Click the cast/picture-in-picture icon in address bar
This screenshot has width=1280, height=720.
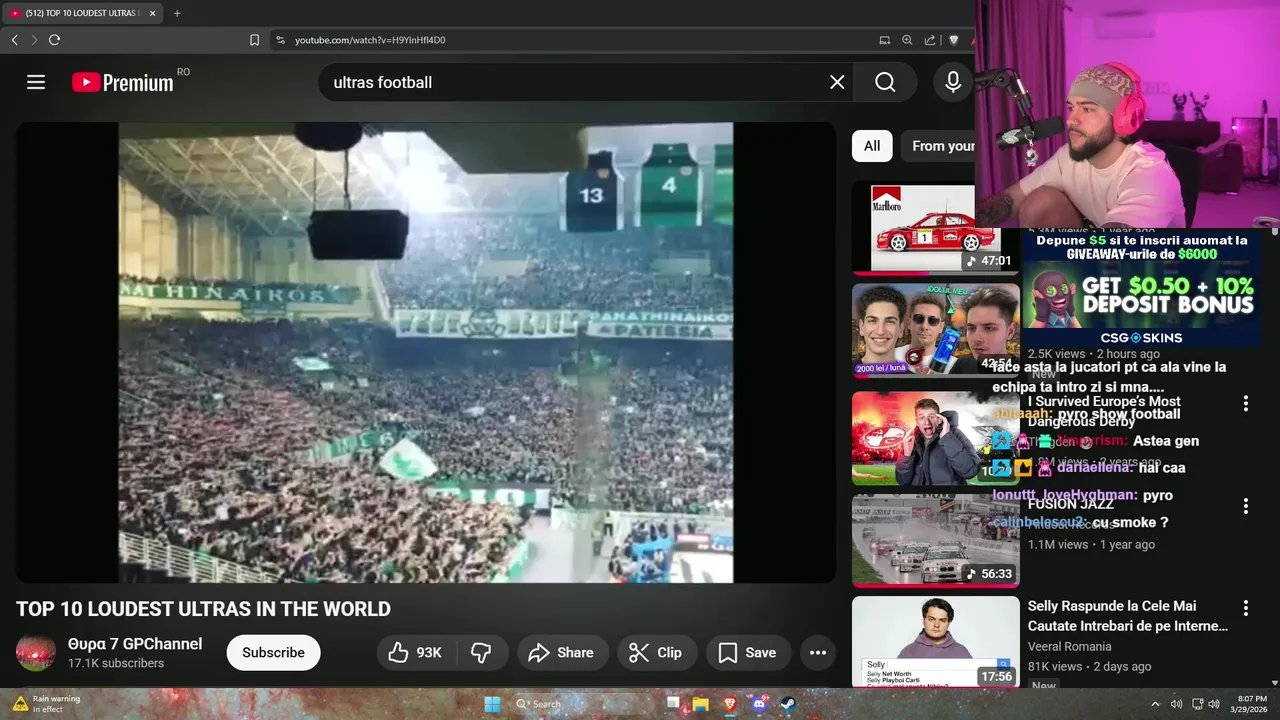coord(884,40)
